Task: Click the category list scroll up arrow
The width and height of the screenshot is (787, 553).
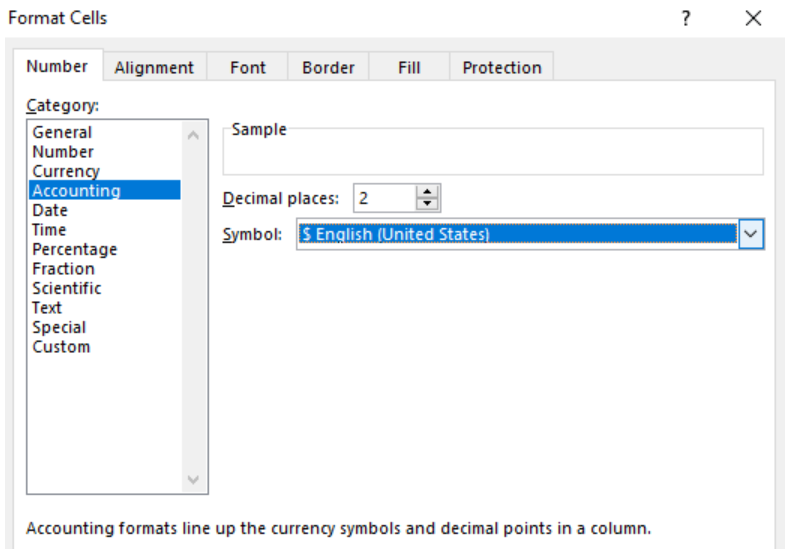Action: 193,135
